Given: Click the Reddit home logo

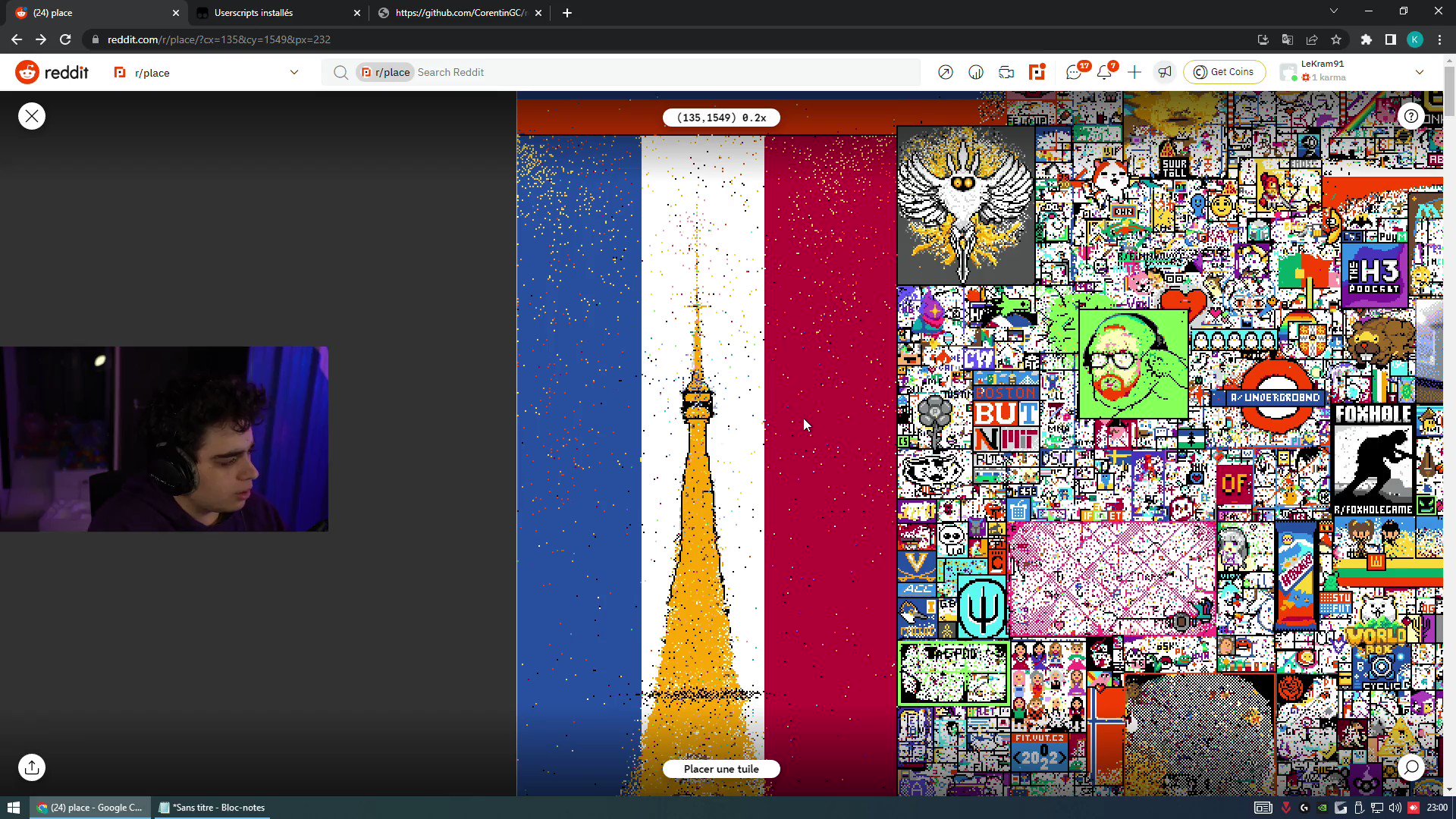Looking at the screenshot, I should tap(52, 71).
